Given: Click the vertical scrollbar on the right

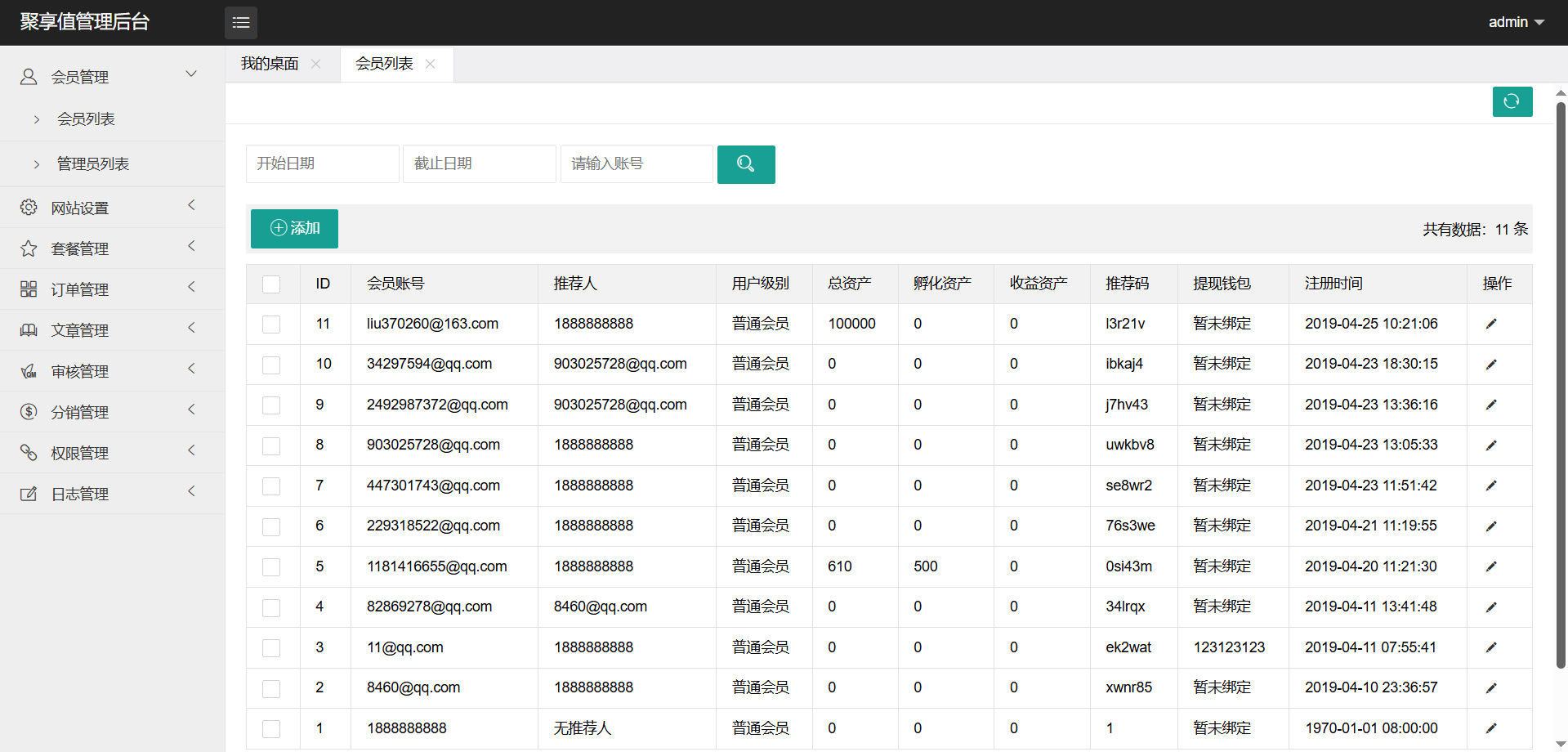Looking at the screenshot, I should pos(1561,384).
